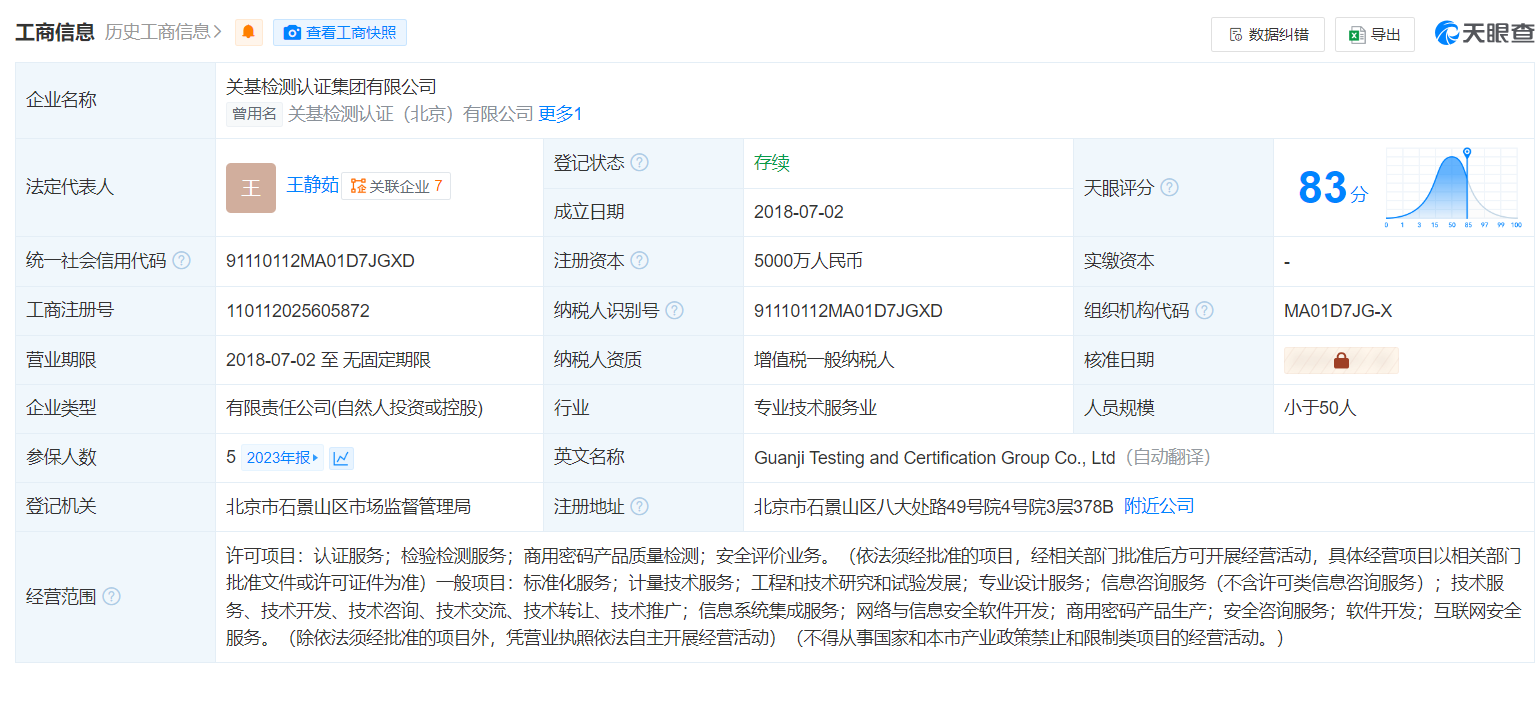Select credit code 91110112MA01D7JGXD under 统一社会信用代码
The height and width of the screenshot is (704, 1535).
320,261
